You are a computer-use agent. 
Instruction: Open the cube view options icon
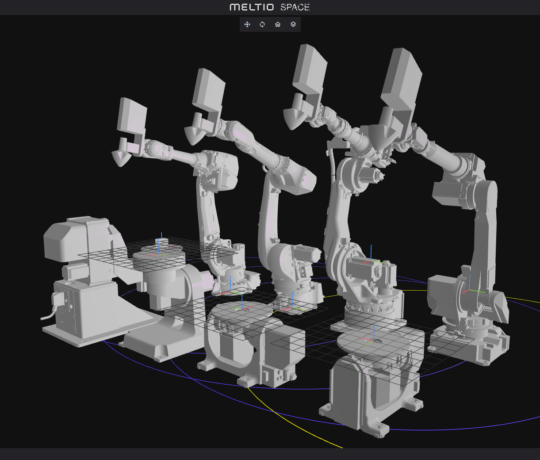pos(293,24)
